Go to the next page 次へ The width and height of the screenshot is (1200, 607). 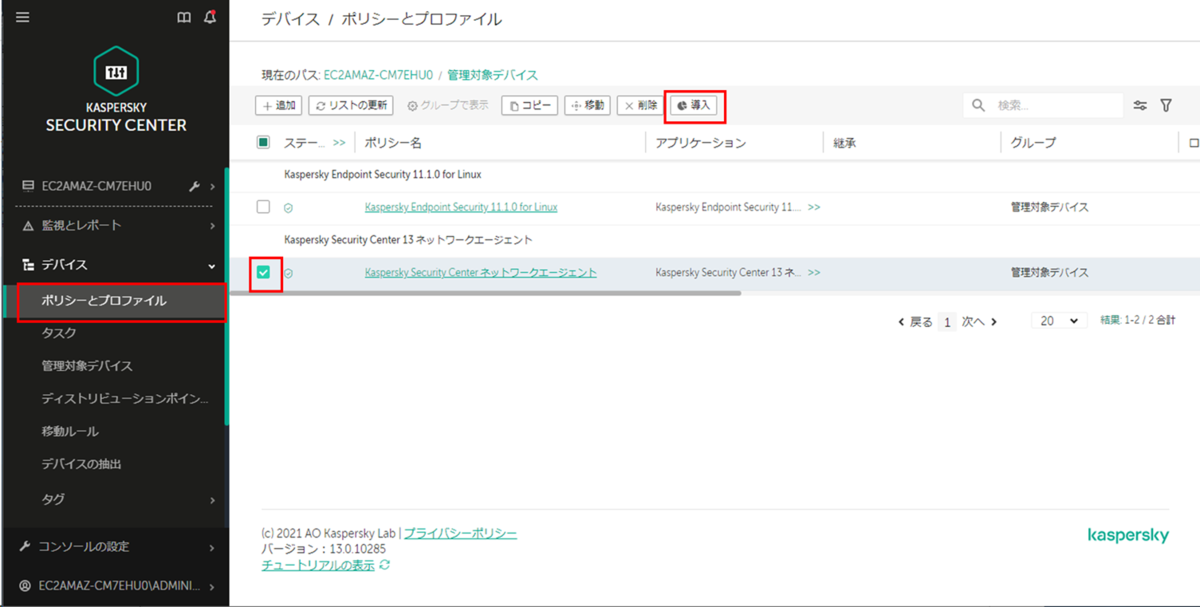pyautogui.click(x=980, y=322)
